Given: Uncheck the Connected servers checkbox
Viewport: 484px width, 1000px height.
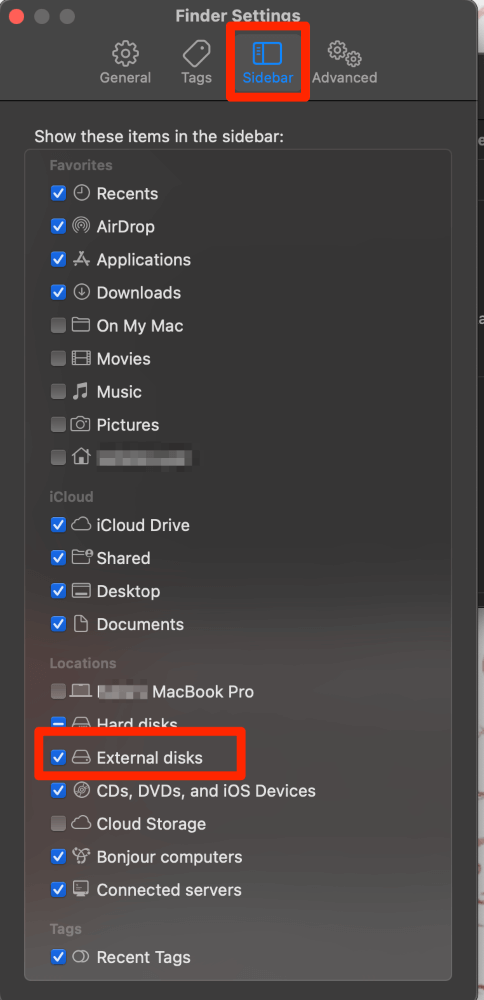Looking at the screenshot, I should coord(58,890).
